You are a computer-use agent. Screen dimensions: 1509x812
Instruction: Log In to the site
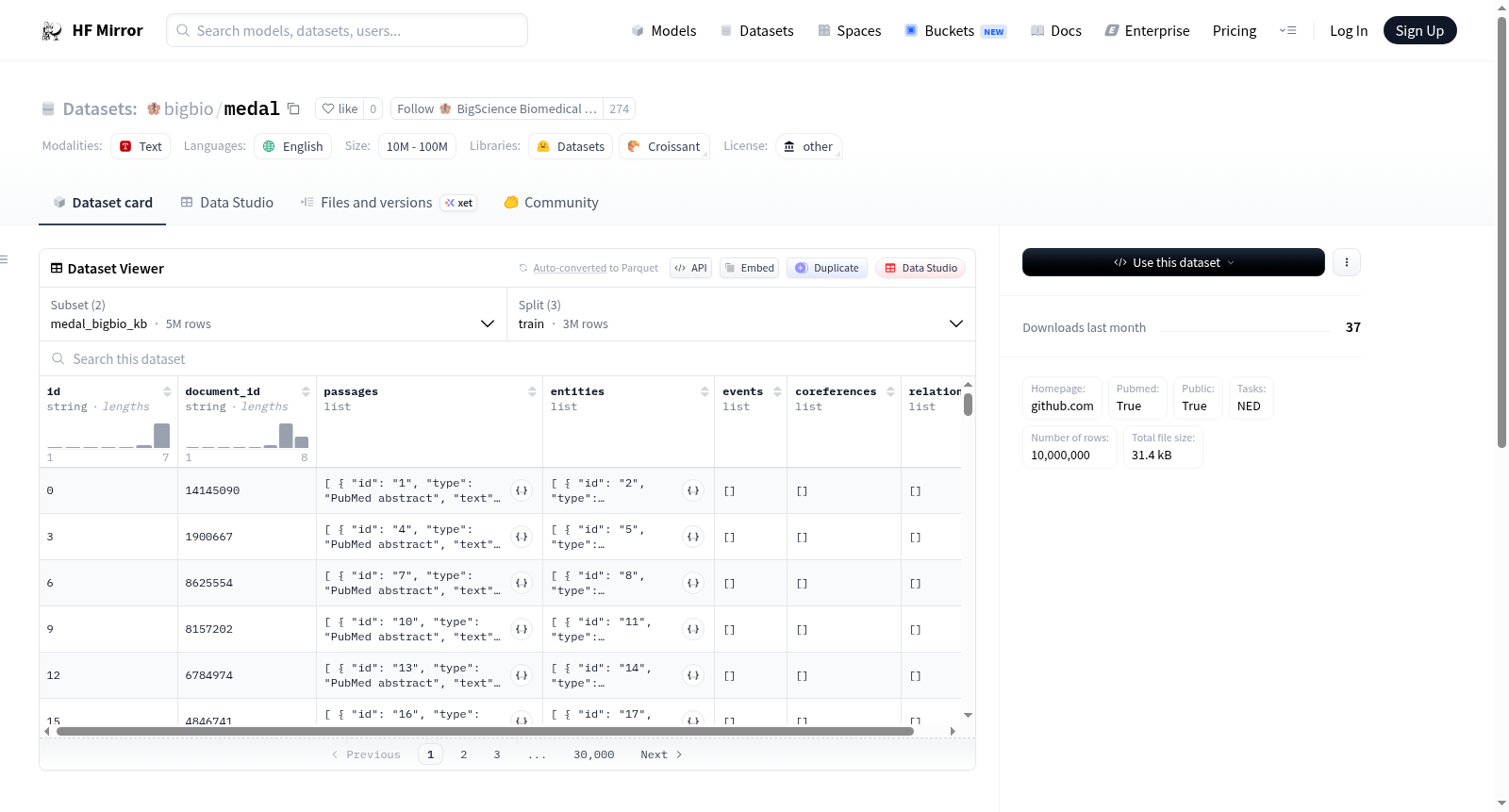point(1349,30)
